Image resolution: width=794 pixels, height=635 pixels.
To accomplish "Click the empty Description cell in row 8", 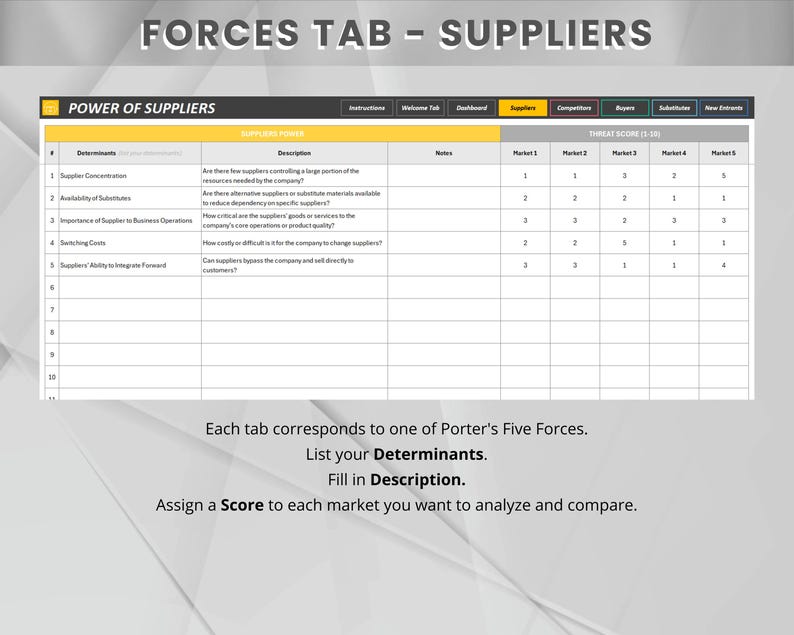I will click(x=294, y=332).
